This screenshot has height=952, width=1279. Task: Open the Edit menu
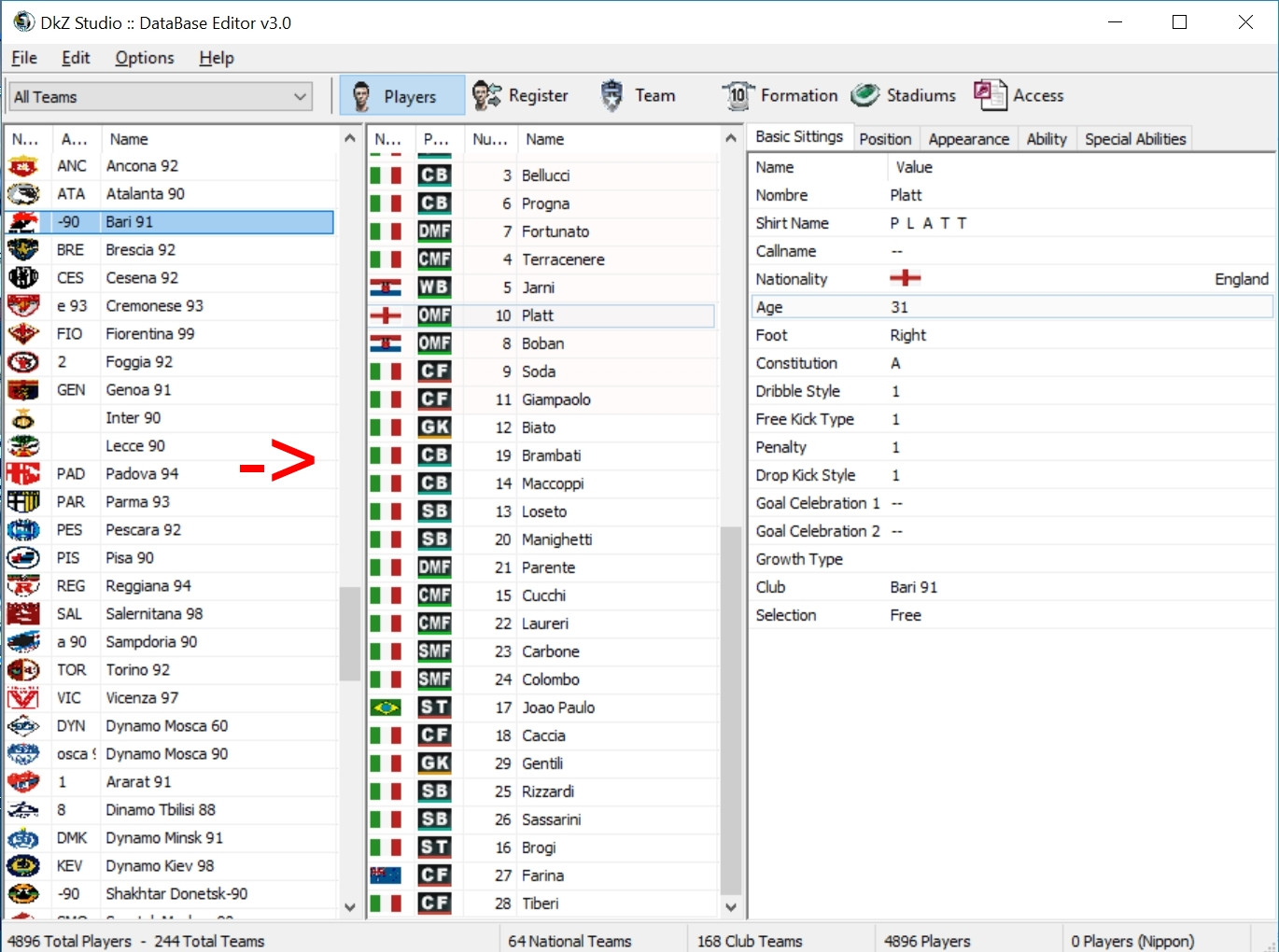coord(76,58)
